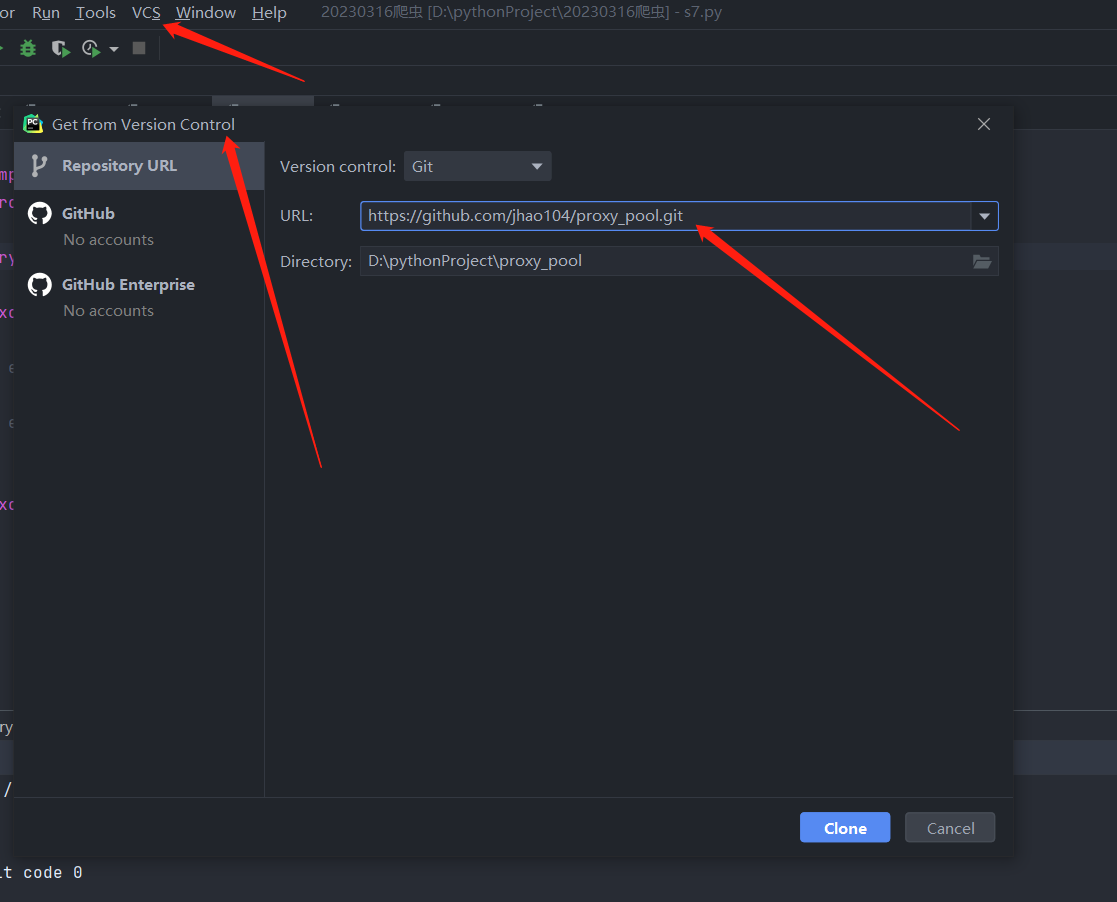Open the Run menu

coord(46,13)
